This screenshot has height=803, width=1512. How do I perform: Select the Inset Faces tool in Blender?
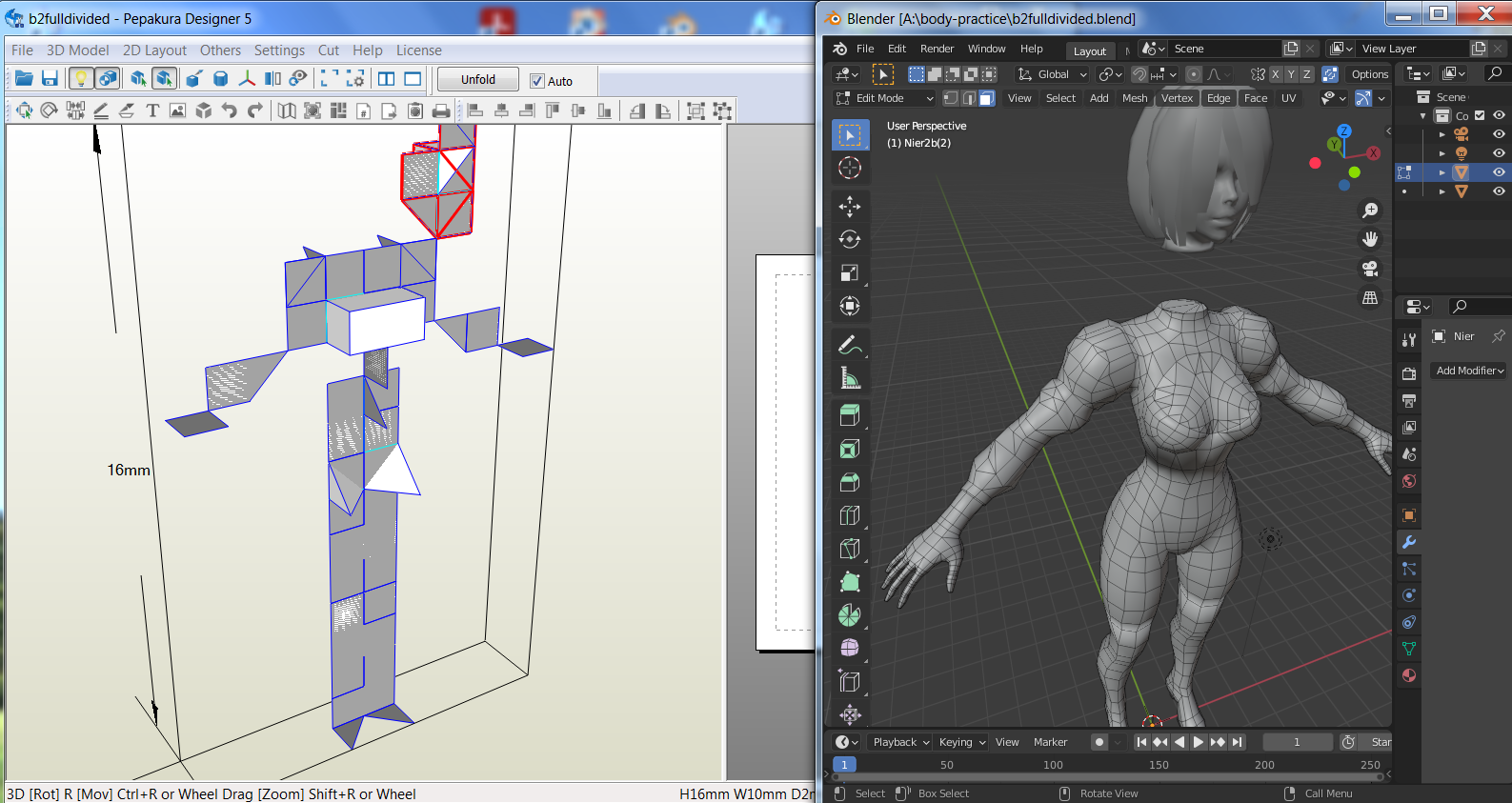click(x=850, y=449)
